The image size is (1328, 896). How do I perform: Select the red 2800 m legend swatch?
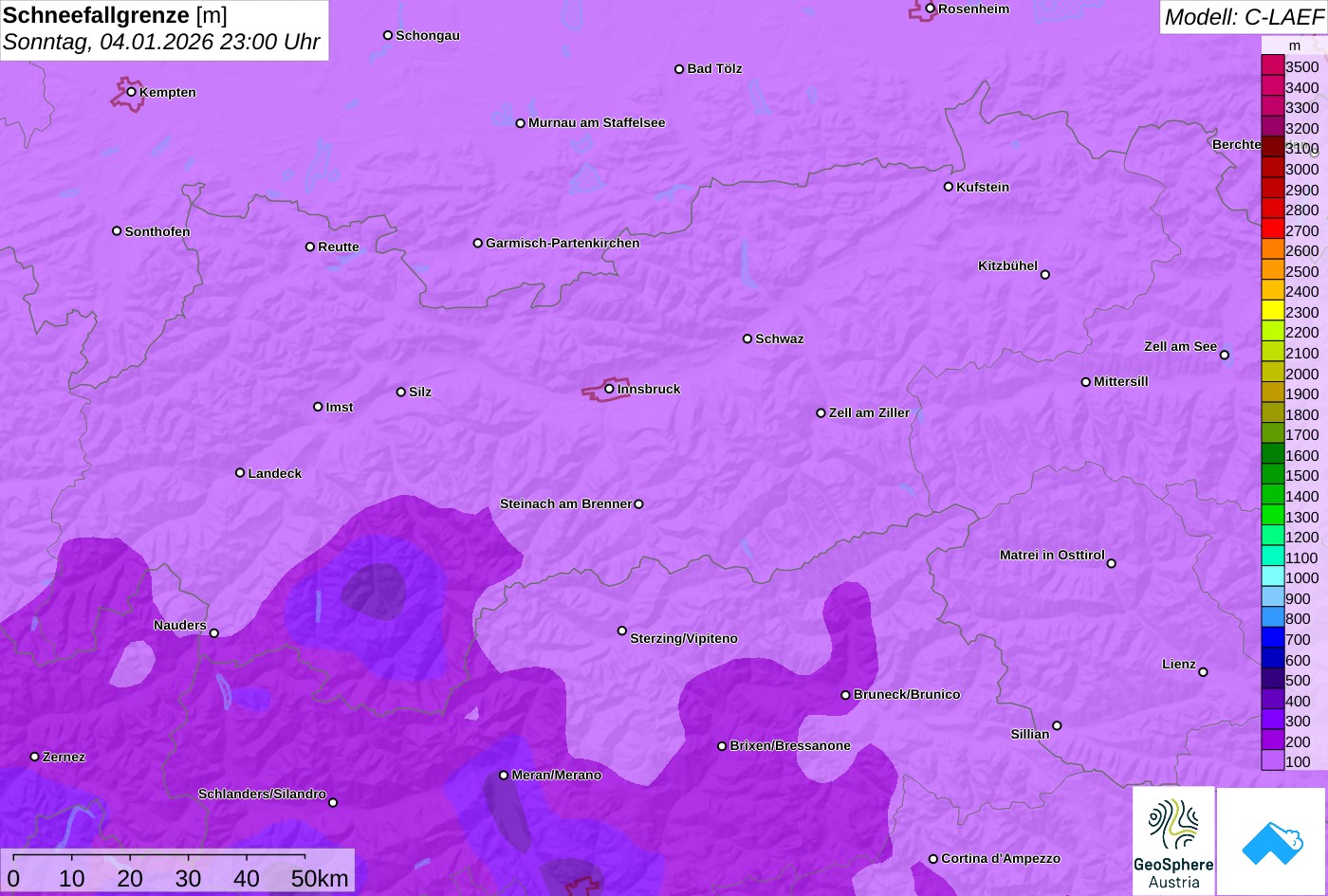pos(1273,210)
